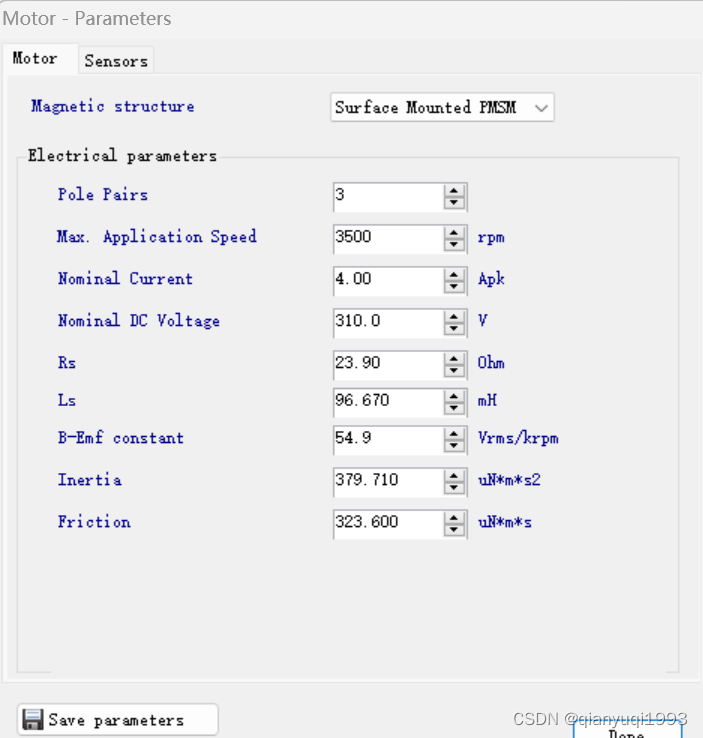This screenshot has height=738, width=703.
Task: Decrease Nominal Current spinner value
Action: 455,286
